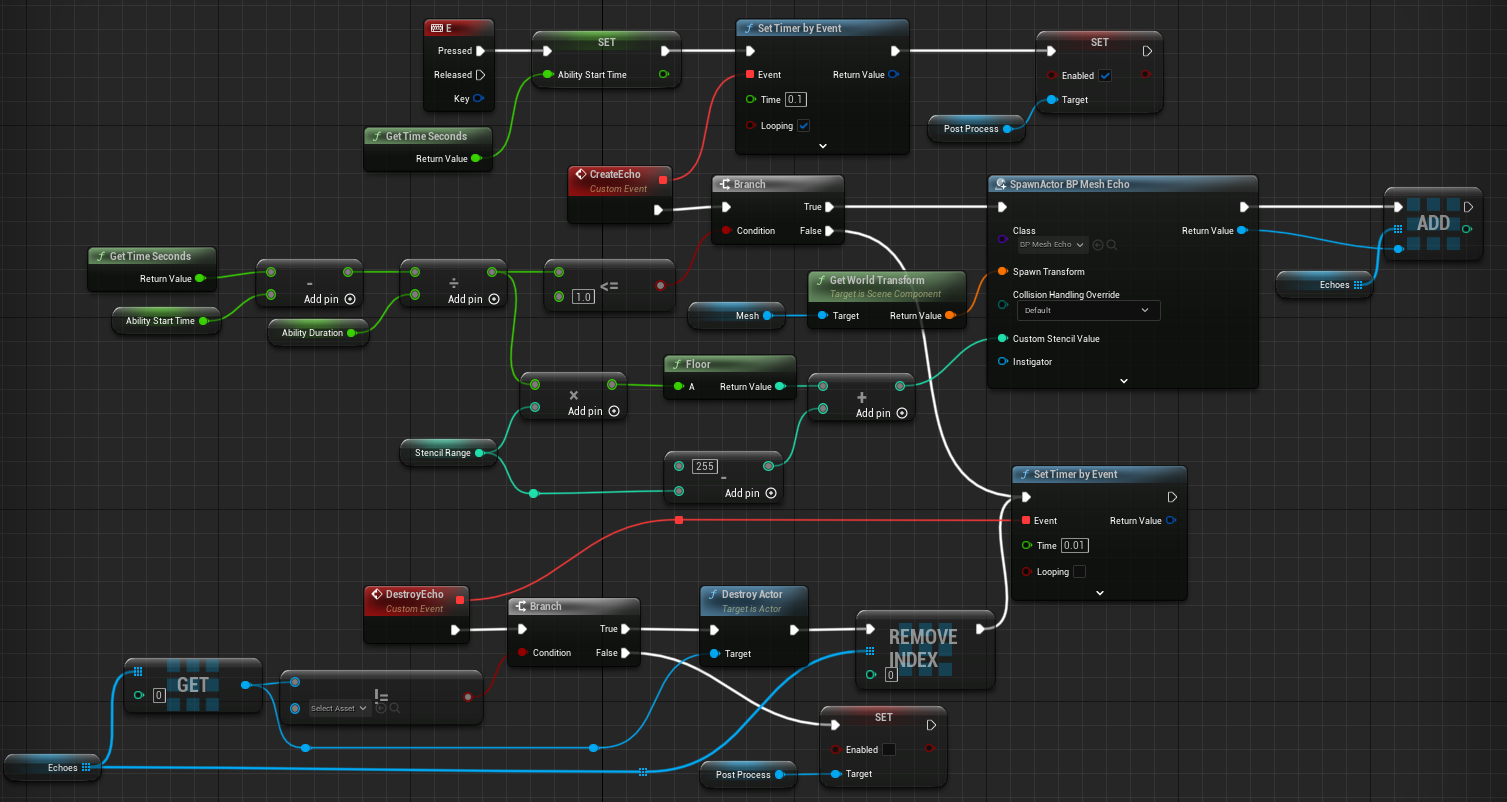1507x802 pixels.
Task: Open the Collision Handling Override Default dropdown
Action: pos(1086,311)
